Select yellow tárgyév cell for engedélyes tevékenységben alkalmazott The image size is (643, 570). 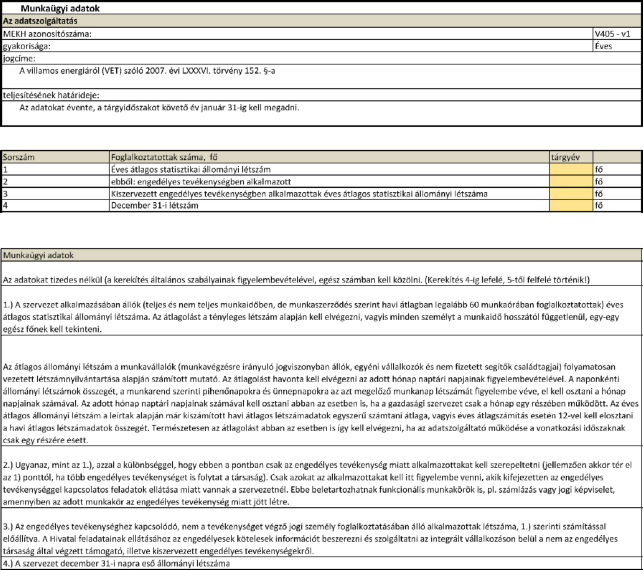coord(570,182)
